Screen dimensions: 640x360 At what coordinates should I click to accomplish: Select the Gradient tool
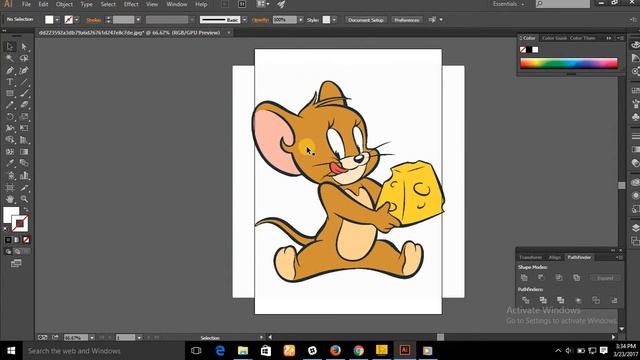[24, 152]
